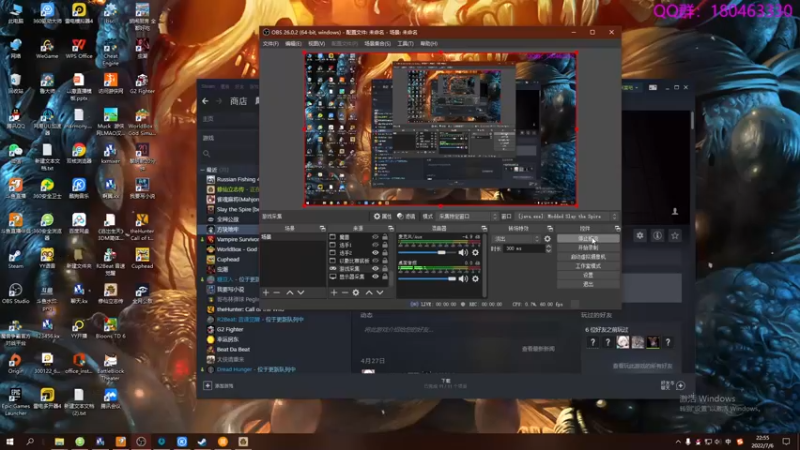
Task: Click 启动虚拟摄像机 virtual camera button
Action: pyautogui.click(x=588, y=257)
